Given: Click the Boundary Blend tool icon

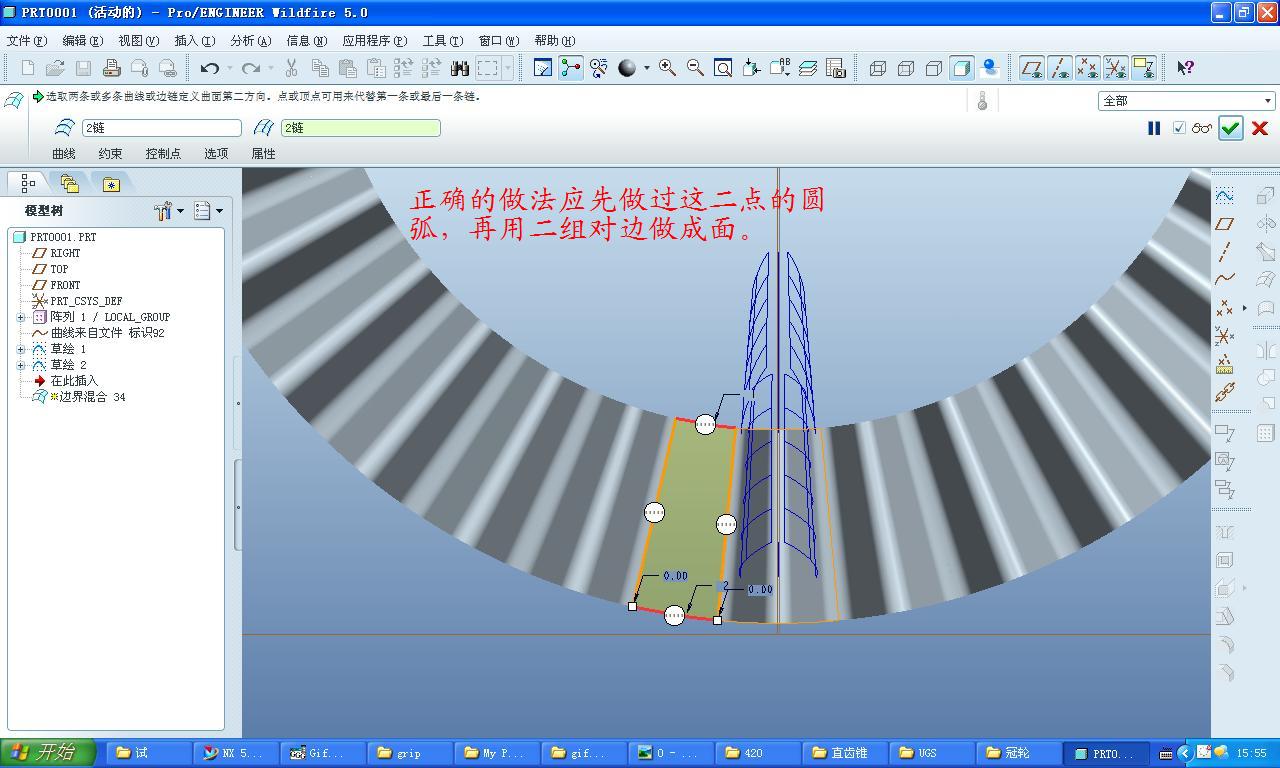Looking at the screenshot, I should point(1265,280).
